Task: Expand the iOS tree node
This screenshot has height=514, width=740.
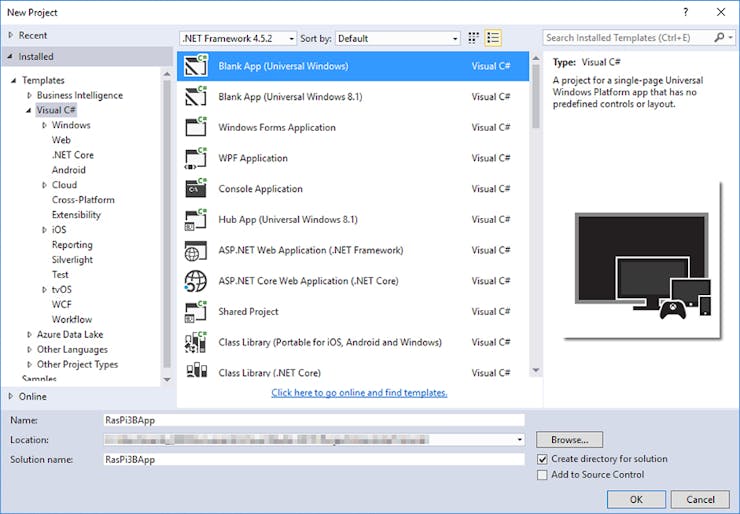Action: tap(44, 230)
